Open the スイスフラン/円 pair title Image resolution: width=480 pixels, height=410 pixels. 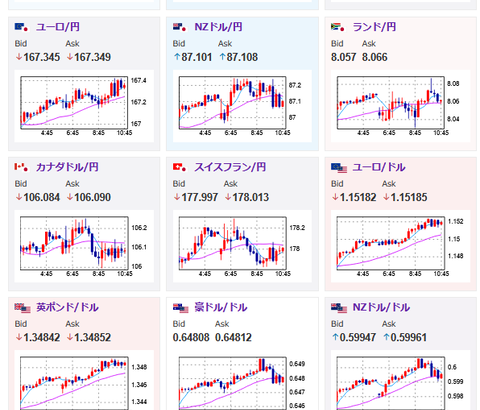[230, 167]
